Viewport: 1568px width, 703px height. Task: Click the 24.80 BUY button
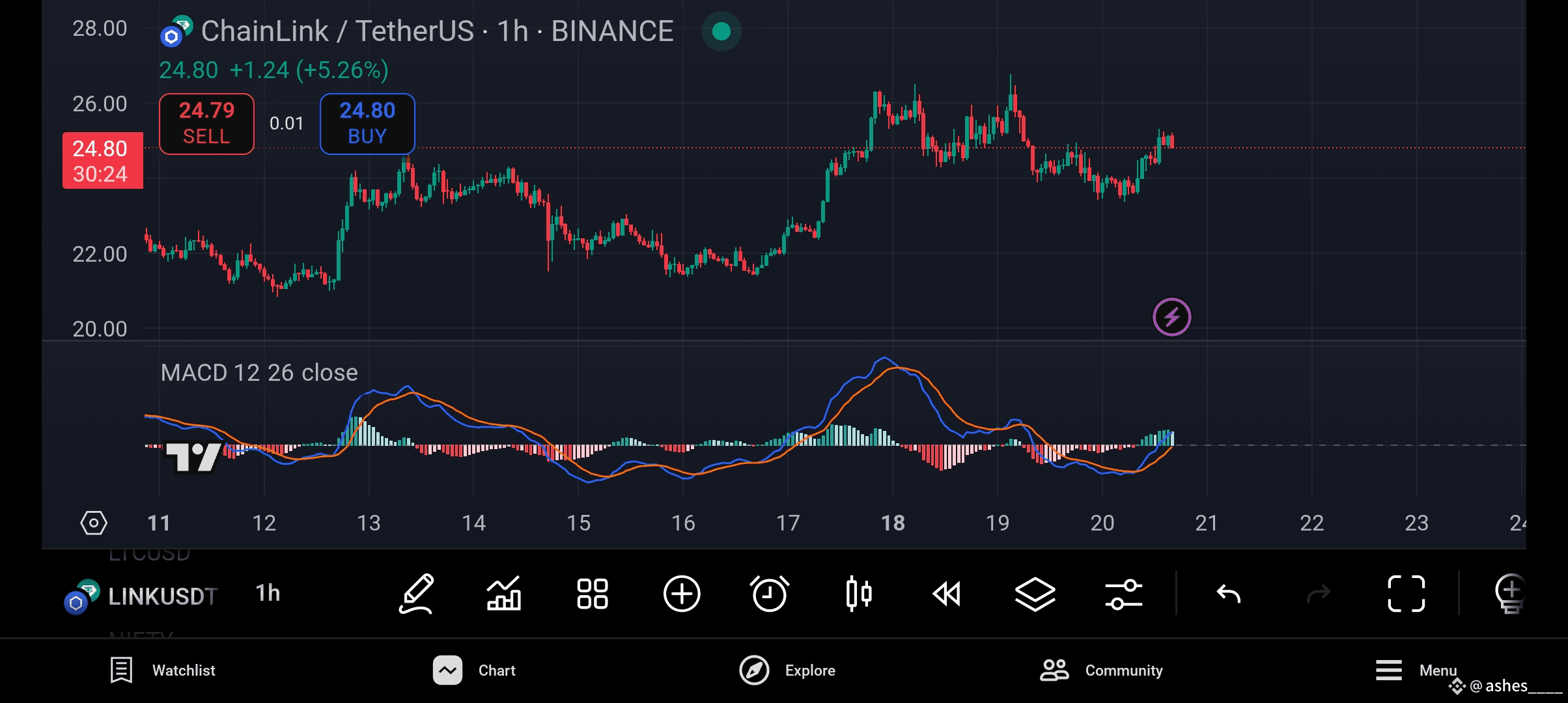pos(367,124)
